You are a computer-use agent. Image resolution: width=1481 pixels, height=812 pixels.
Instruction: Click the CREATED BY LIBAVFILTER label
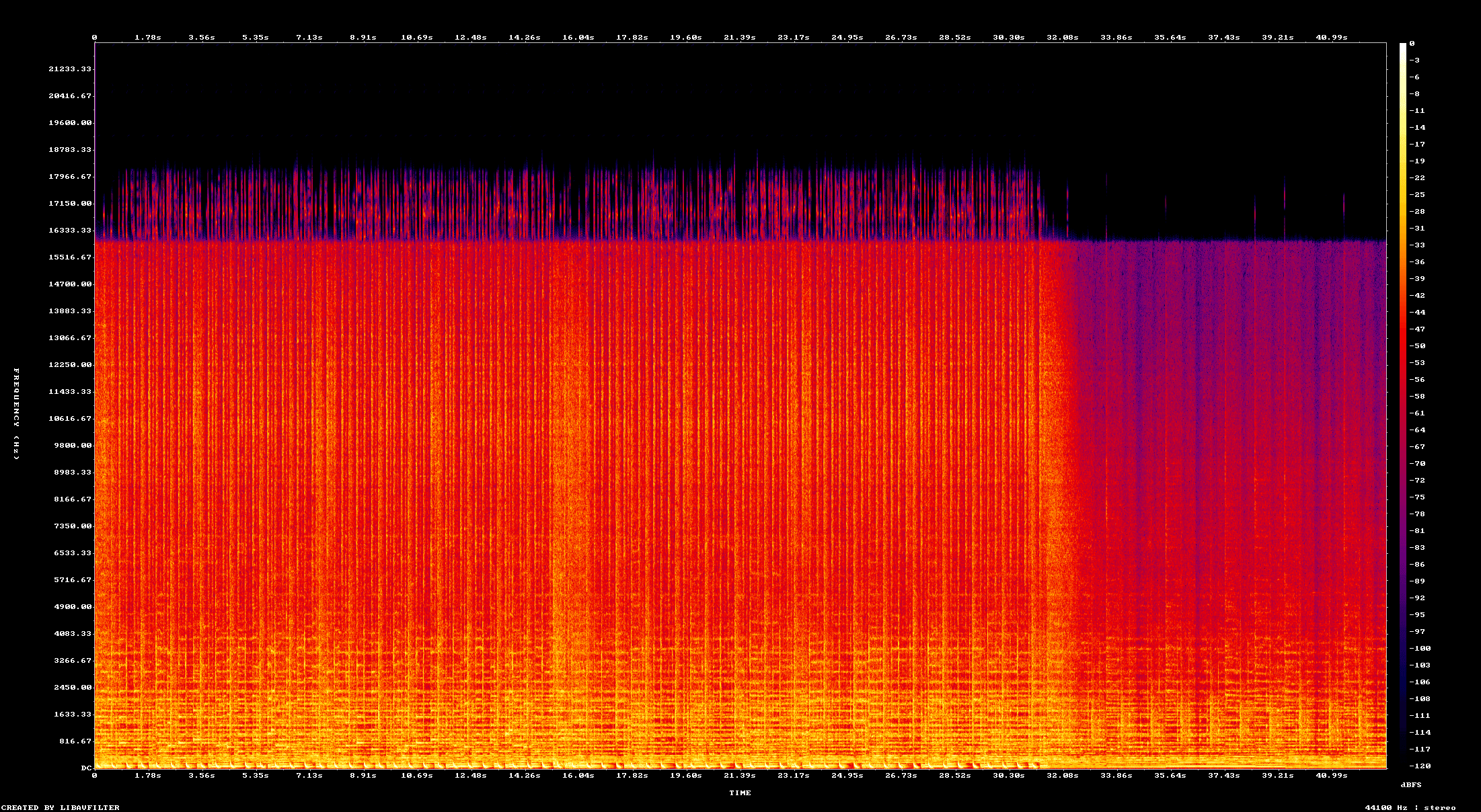pos(59,808)
